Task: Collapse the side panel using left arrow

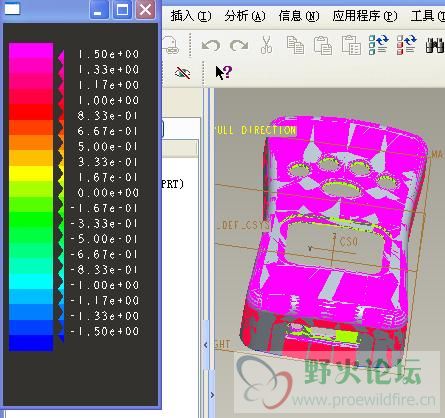Action: pos(206,345)
